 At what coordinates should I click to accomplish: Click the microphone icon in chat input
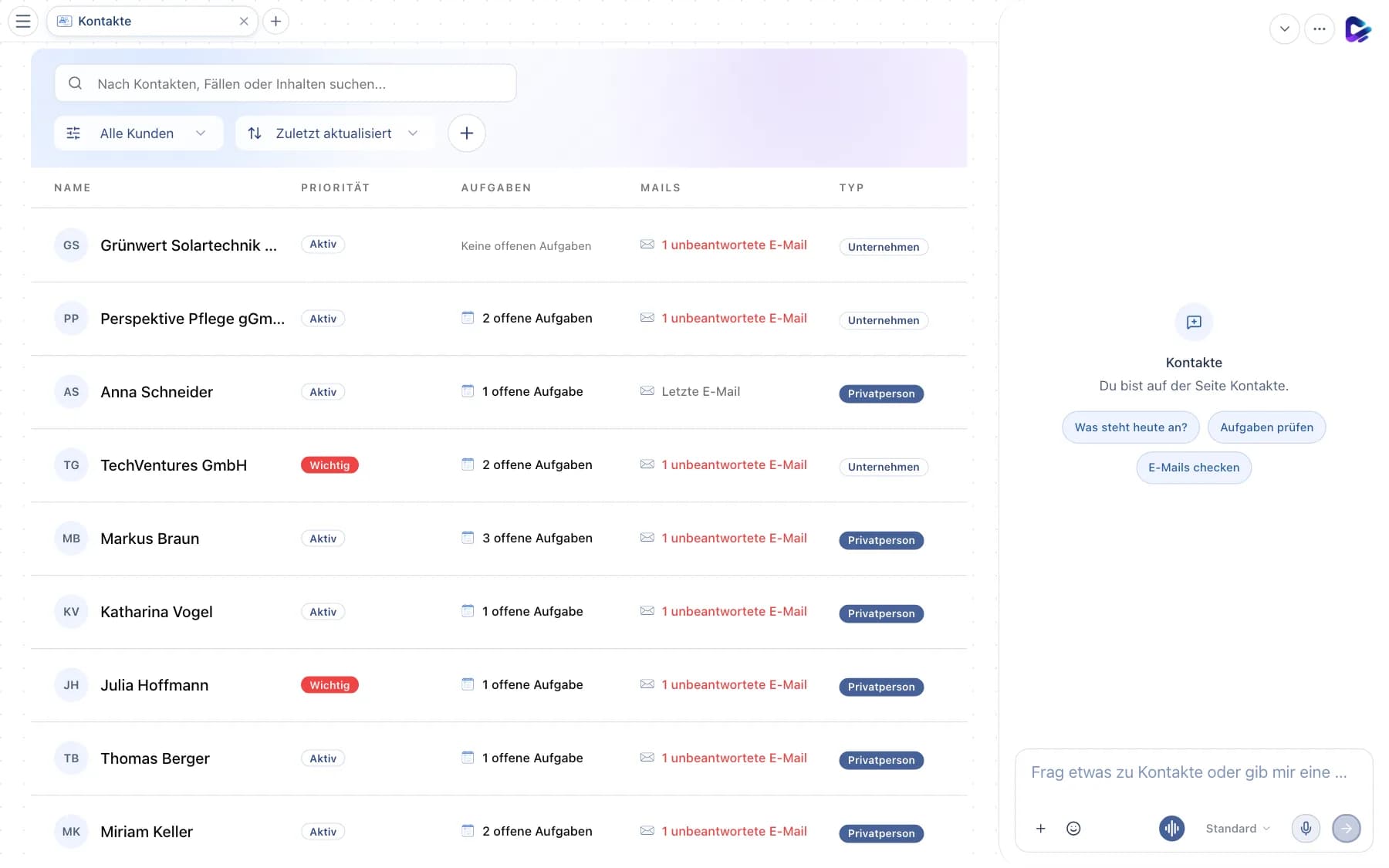1306,828
